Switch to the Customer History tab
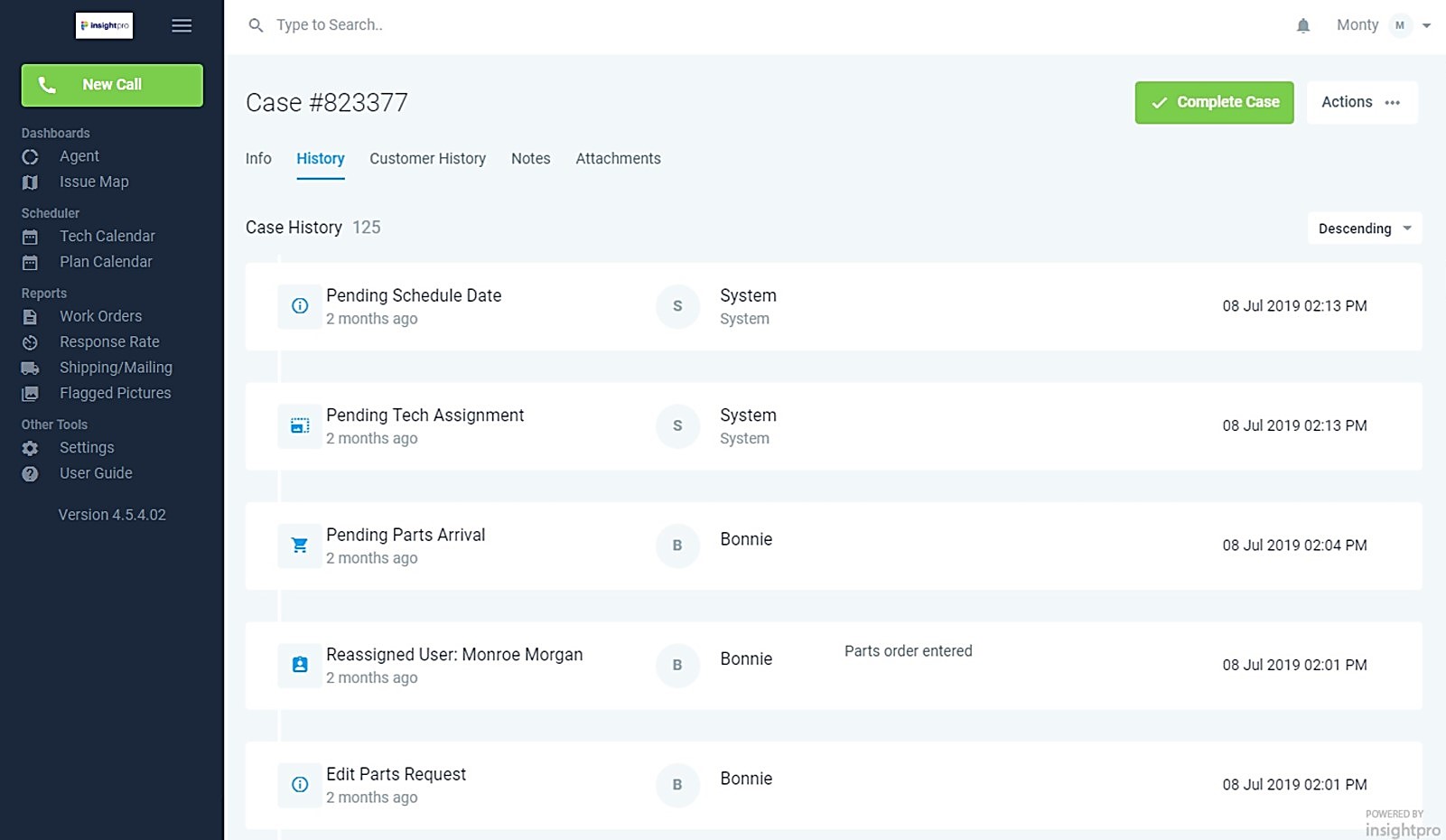 pyautogui.click(x=427, y=159)
